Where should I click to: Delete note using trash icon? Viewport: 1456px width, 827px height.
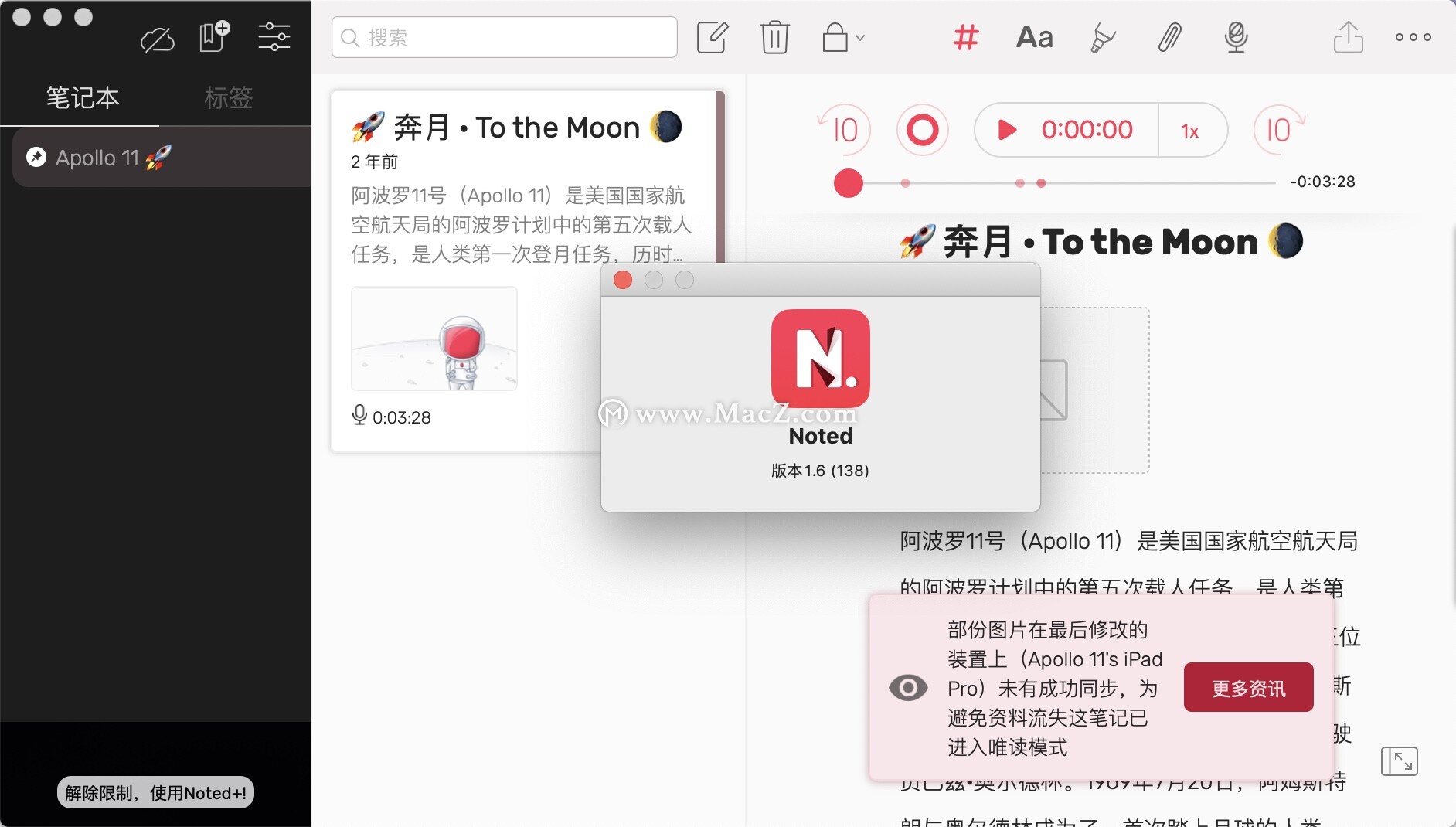pyautogui.click(x=774, y=37)
